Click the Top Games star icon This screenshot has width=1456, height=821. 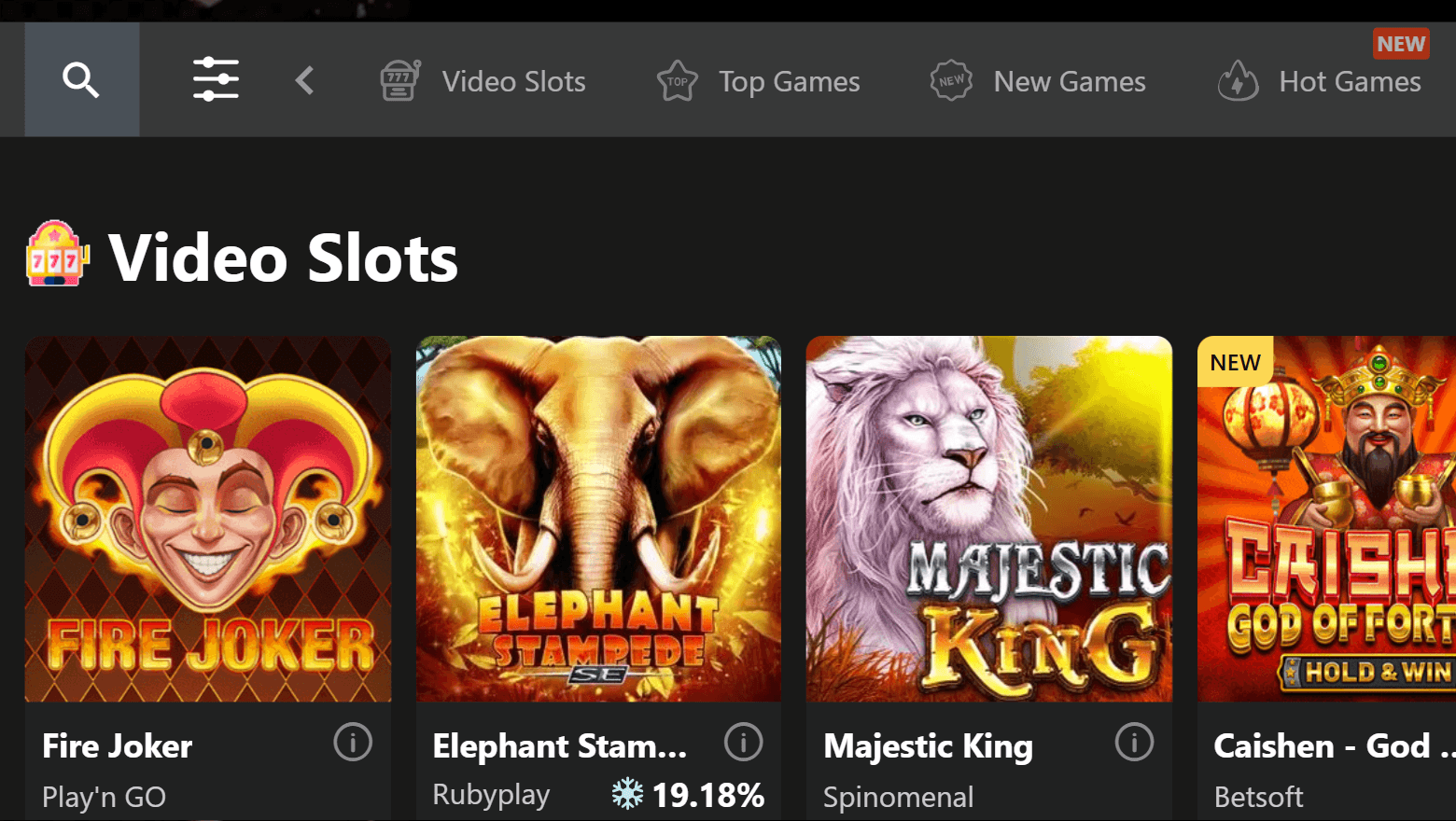(678, 81)
